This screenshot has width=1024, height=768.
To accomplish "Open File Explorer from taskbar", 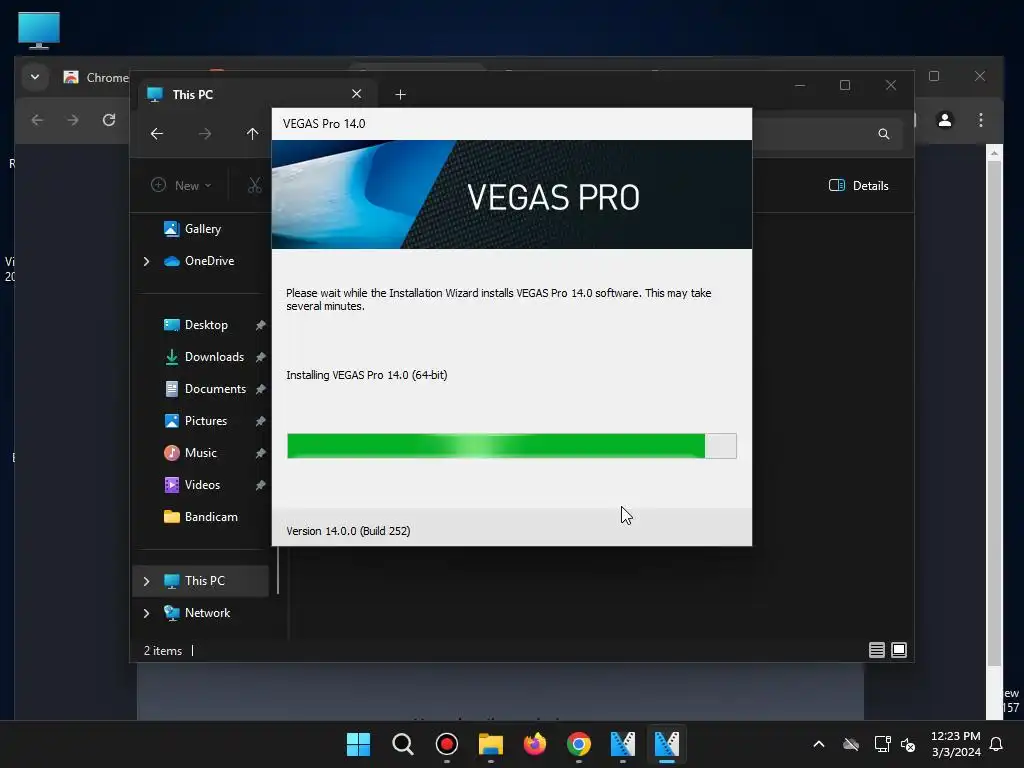I will (490, 744).
